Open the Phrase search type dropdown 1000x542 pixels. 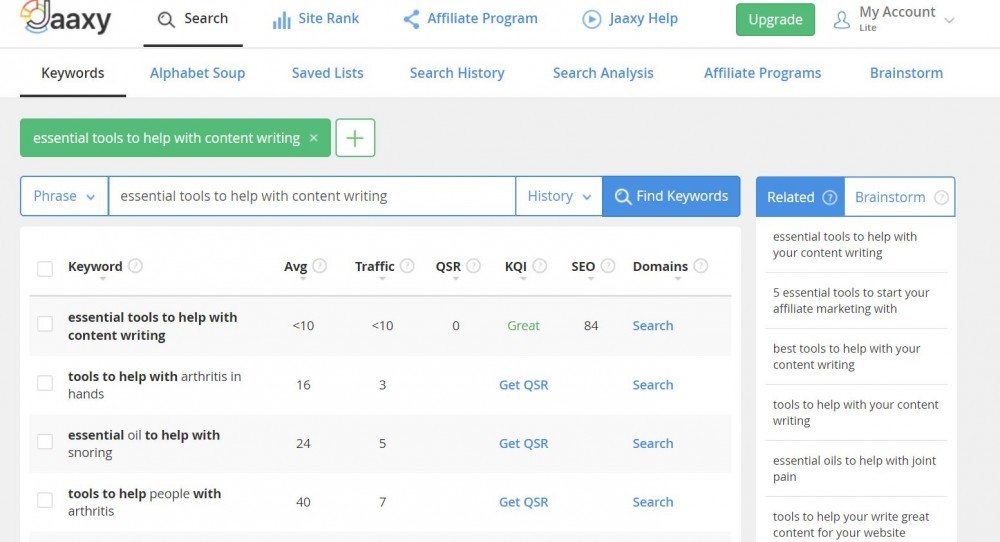[x=64, y=196]
